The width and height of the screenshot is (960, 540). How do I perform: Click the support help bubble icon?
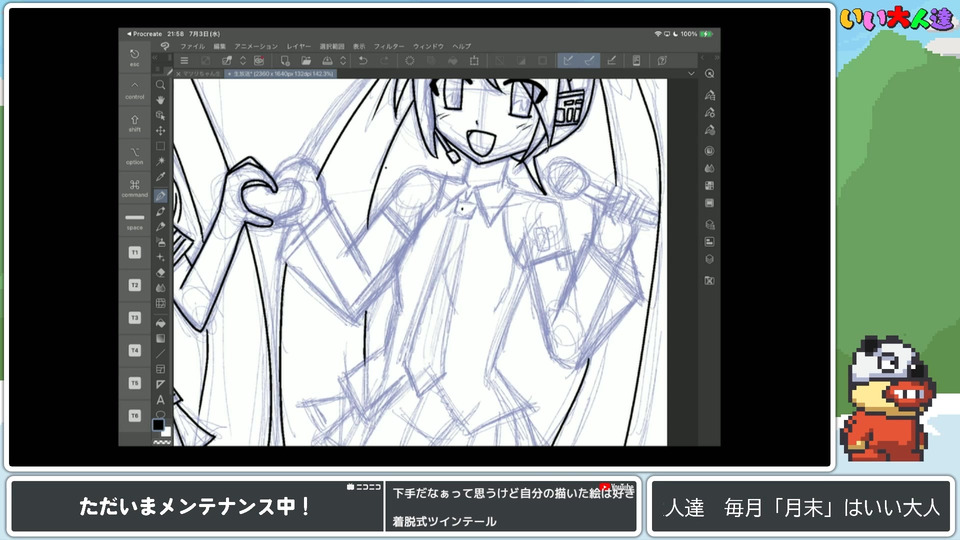coord(662,61)
